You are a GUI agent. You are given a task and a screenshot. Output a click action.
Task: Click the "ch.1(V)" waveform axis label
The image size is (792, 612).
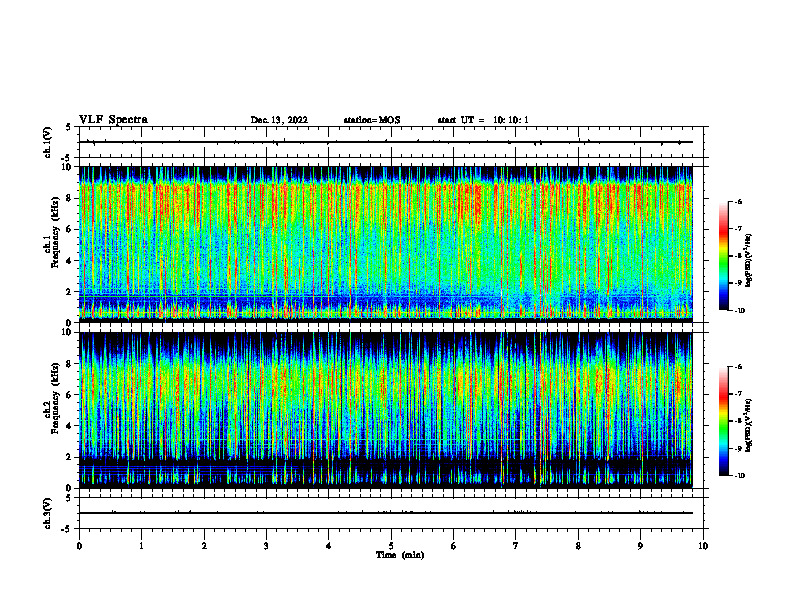(x=48, y=142)
